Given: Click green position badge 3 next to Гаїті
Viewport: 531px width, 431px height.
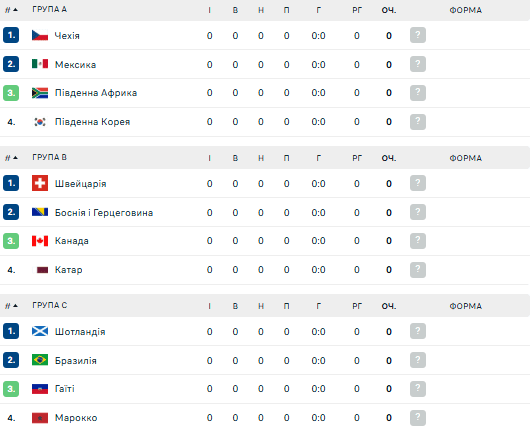Looking at the screenshot, I should (x=11, y=389).
